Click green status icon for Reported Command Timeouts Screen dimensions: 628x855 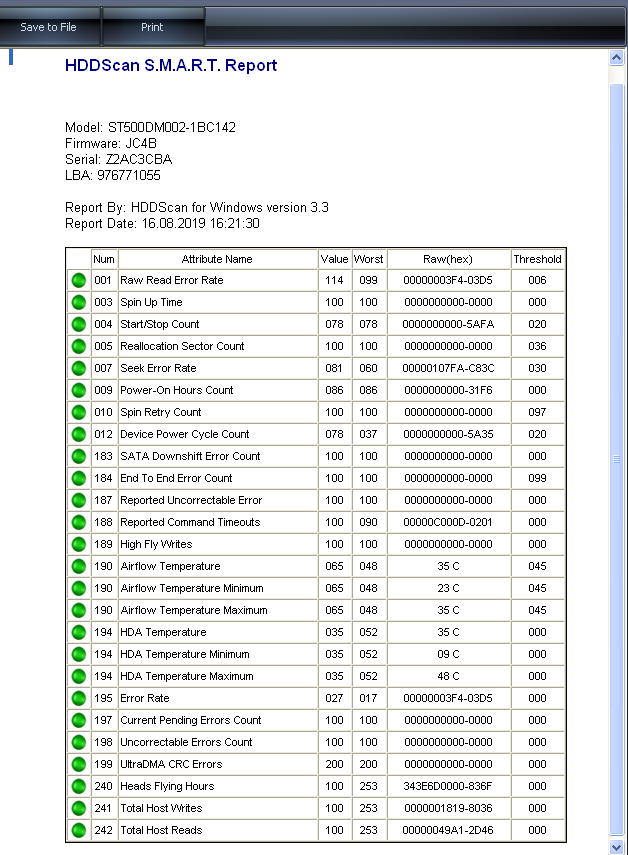pyautogui.click(x=78, y=522)
